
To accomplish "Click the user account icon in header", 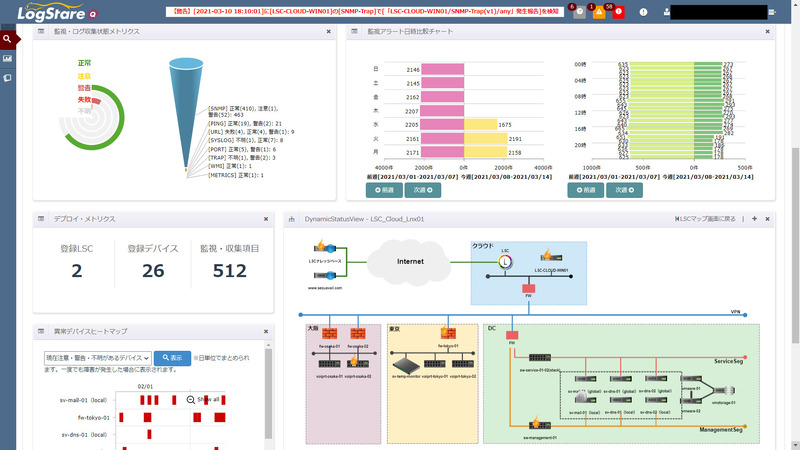I will coord(666,12).
